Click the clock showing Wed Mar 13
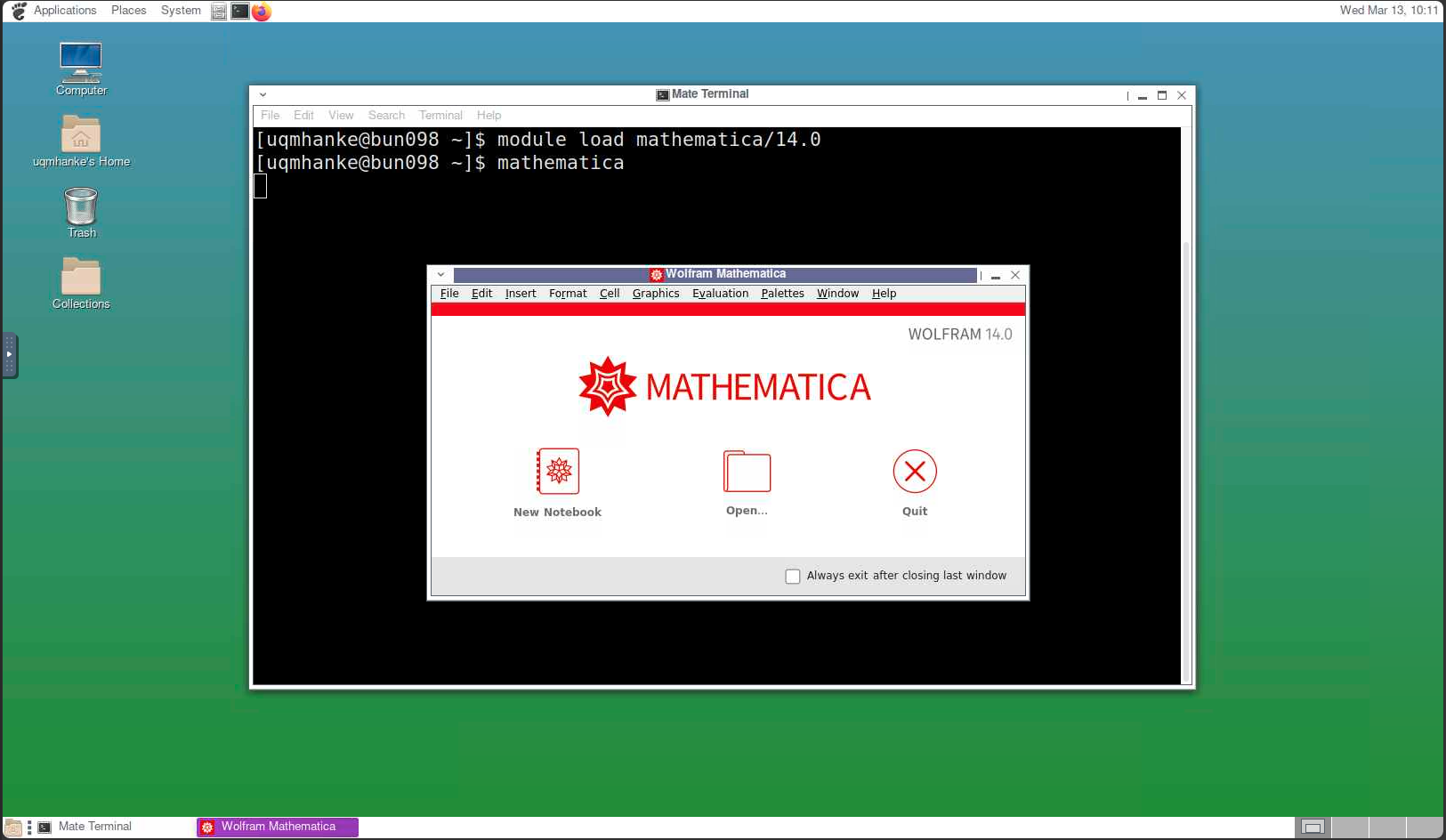This screenshot has height=840, width=1446. [x=1388, y=11]
